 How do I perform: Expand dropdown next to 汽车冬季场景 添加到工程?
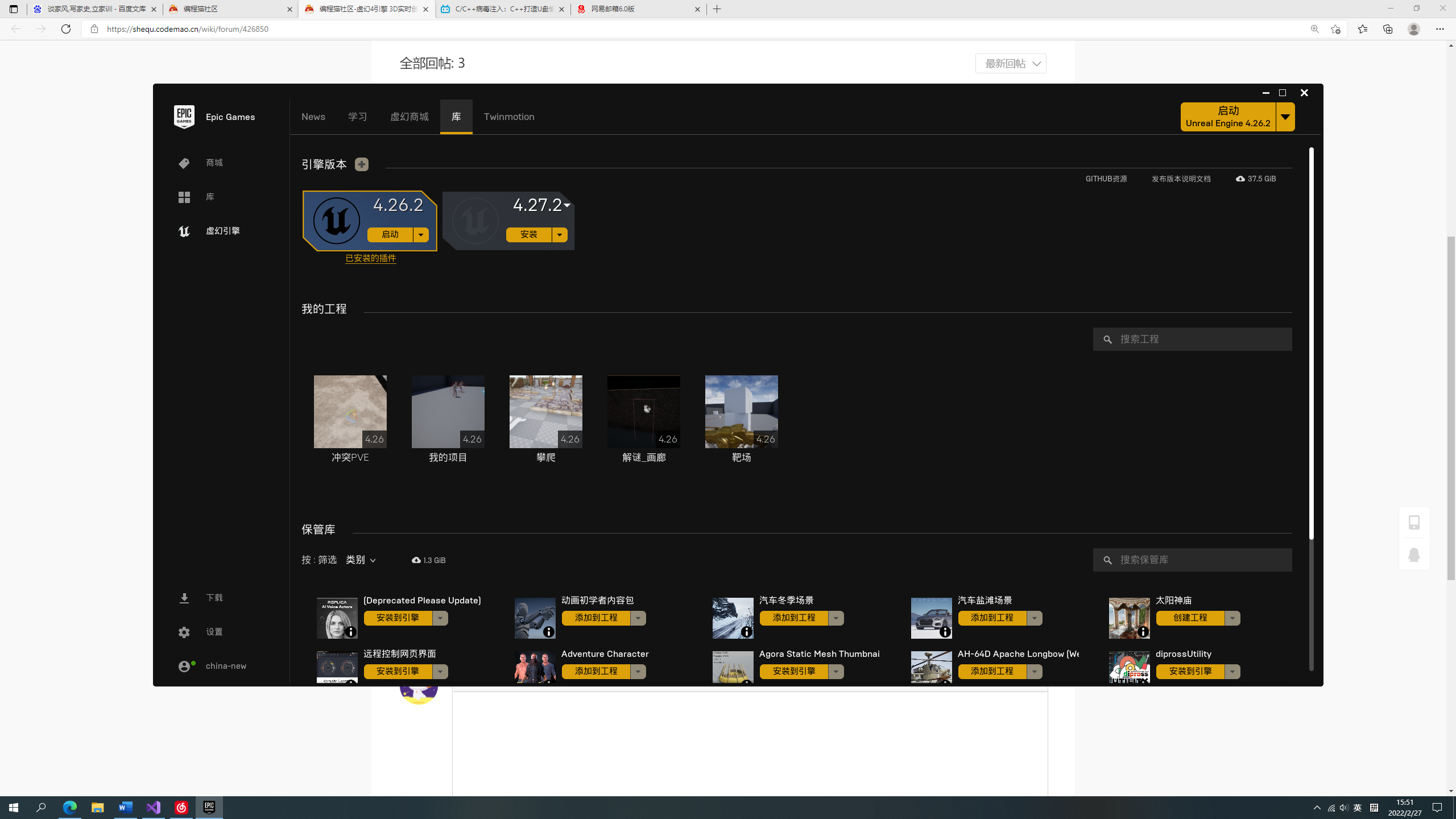point(836,618)
